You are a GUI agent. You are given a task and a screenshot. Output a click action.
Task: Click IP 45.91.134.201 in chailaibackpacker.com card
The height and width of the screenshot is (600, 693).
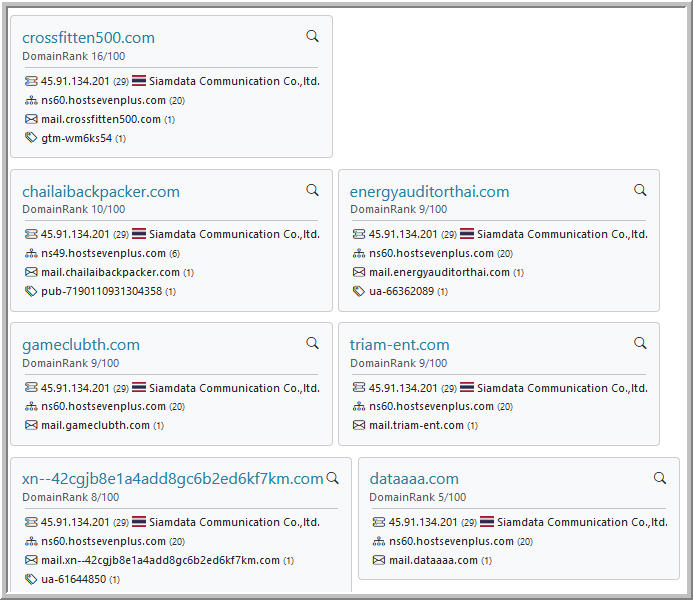click(x=75, y=235)
